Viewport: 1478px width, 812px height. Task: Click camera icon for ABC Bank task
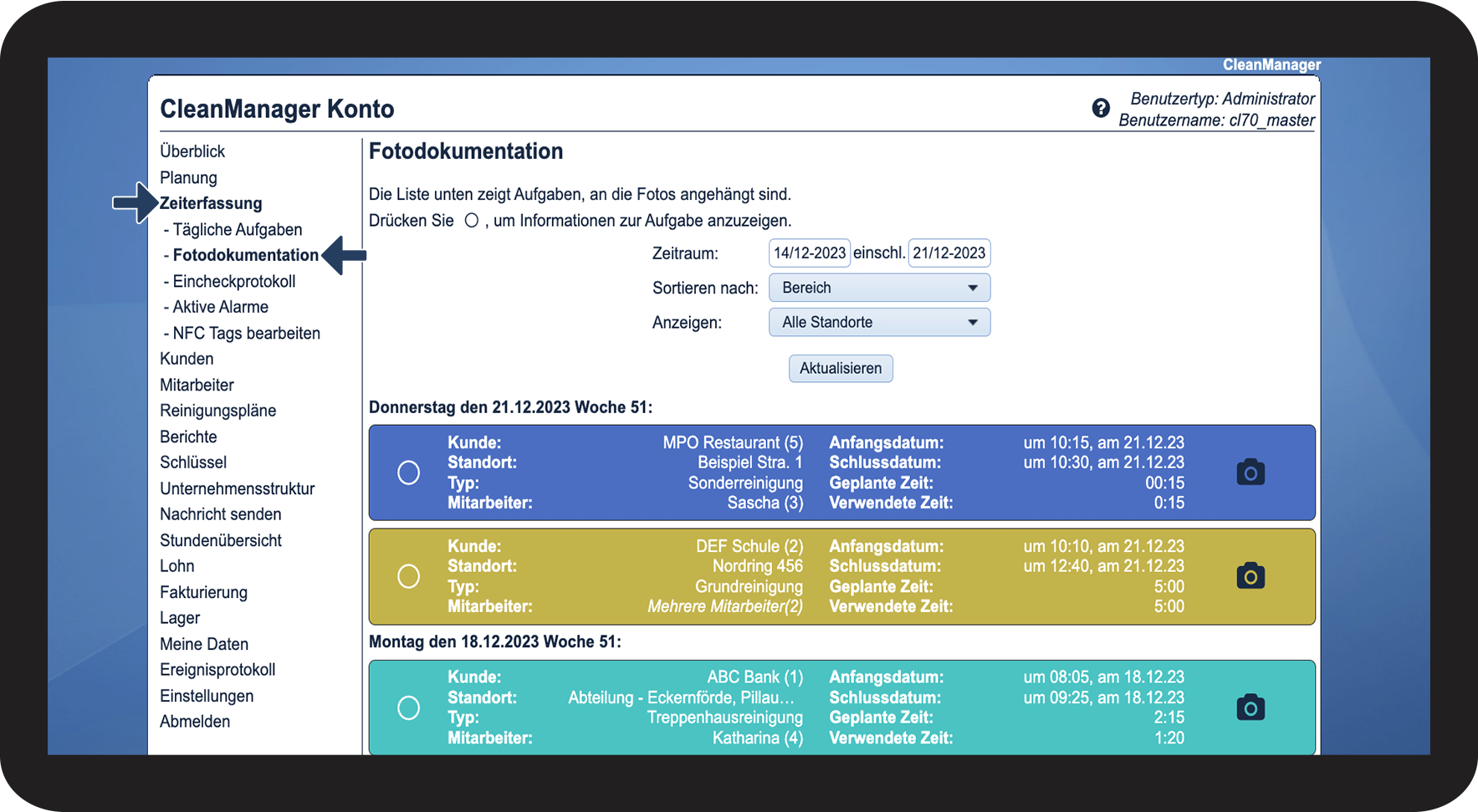(1250, 707)
